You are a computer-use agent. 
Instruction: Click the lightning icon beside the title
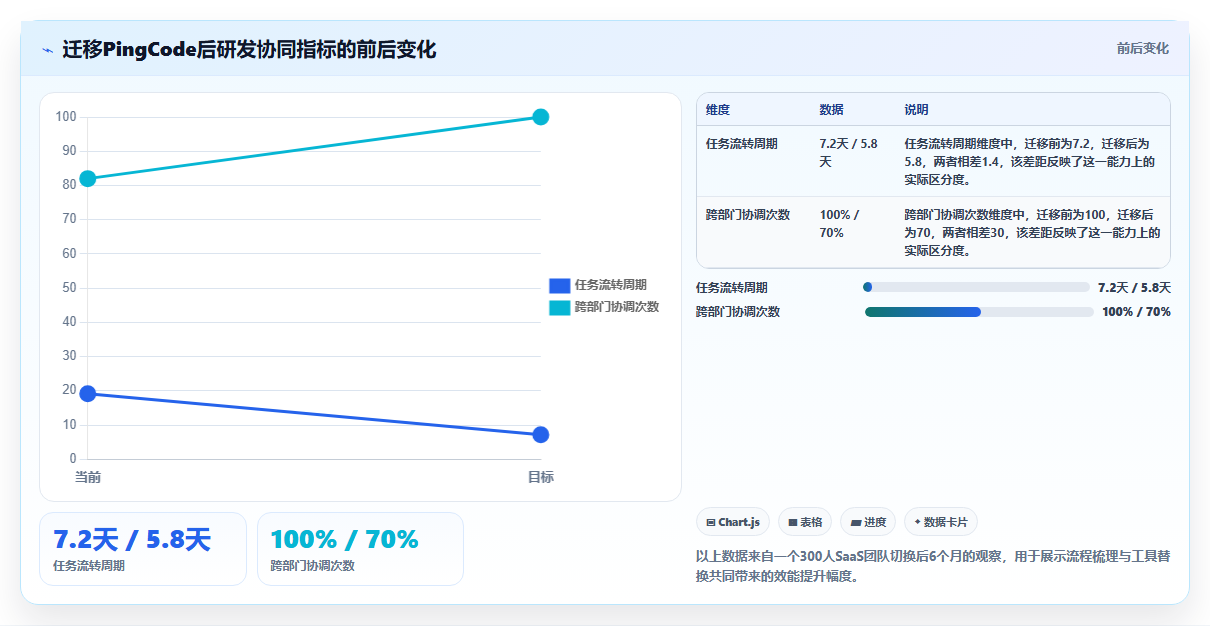(47, 50)
